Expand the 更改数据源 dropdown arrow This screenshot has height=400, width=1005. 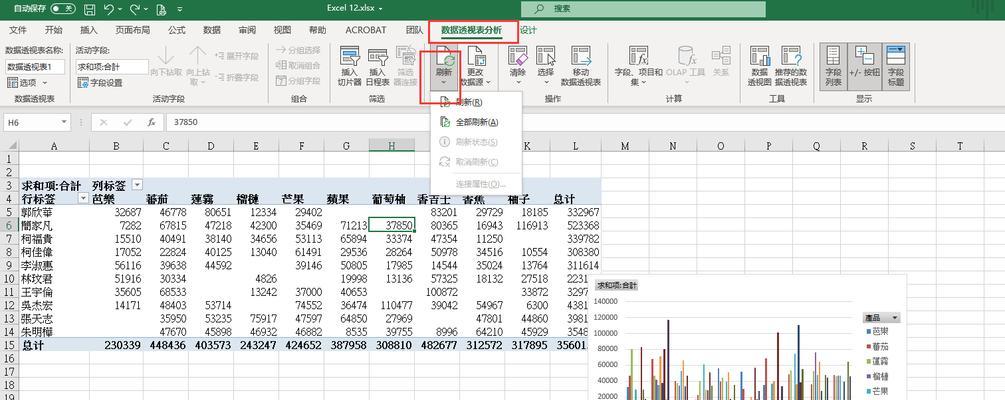click(x=488, y=82)
